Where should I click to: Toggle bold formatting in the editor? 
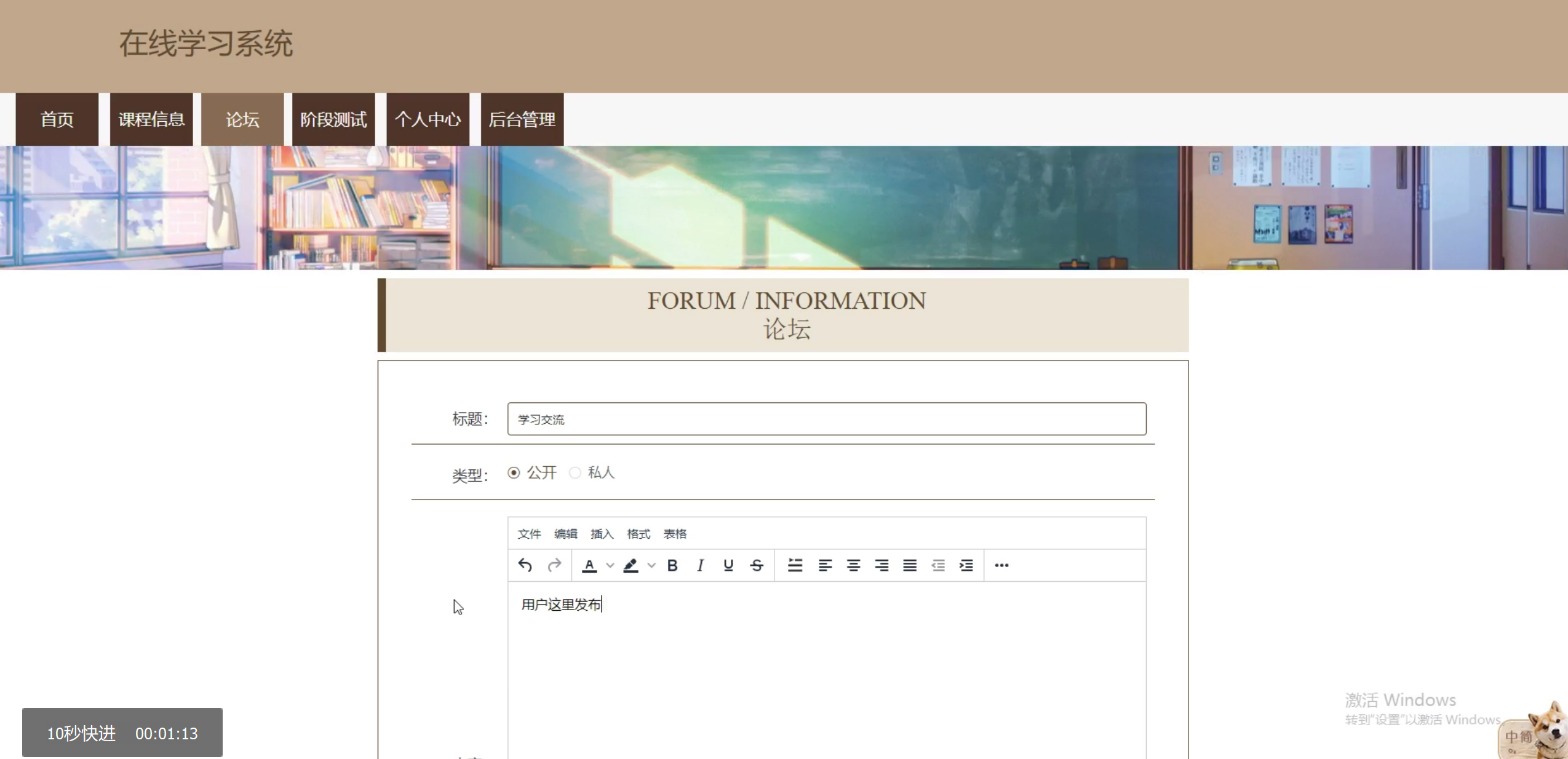[672, 565]
